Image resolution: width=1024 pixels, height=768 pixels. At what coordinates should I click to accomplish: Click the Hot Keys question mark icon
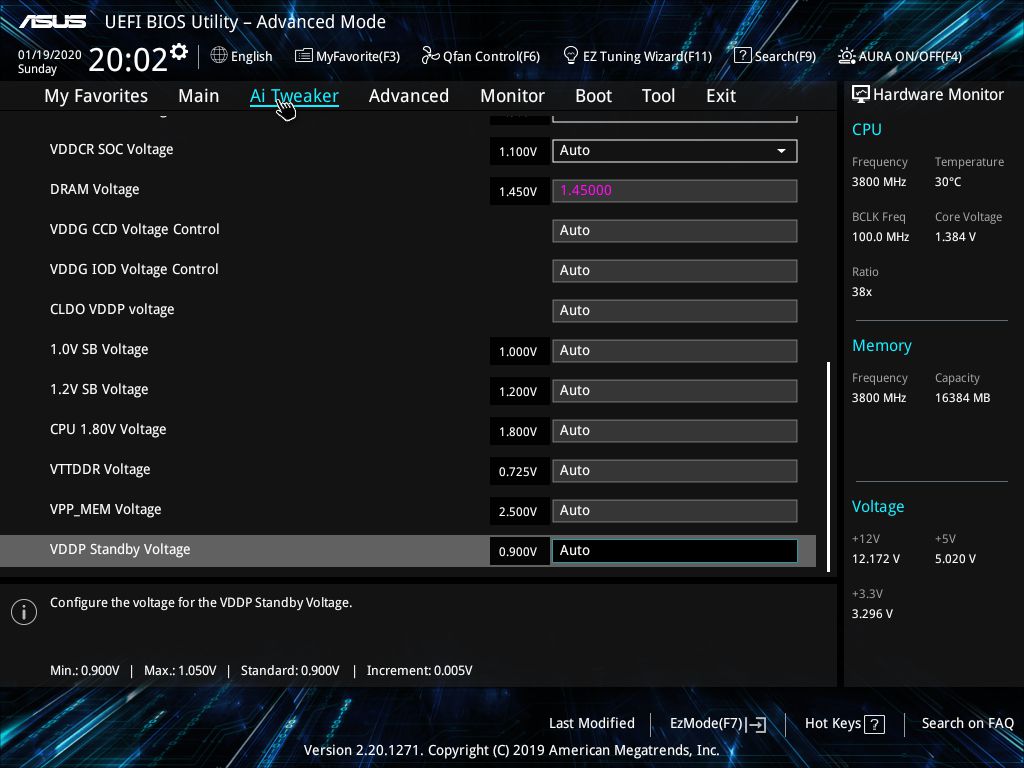tap(874, 724)
